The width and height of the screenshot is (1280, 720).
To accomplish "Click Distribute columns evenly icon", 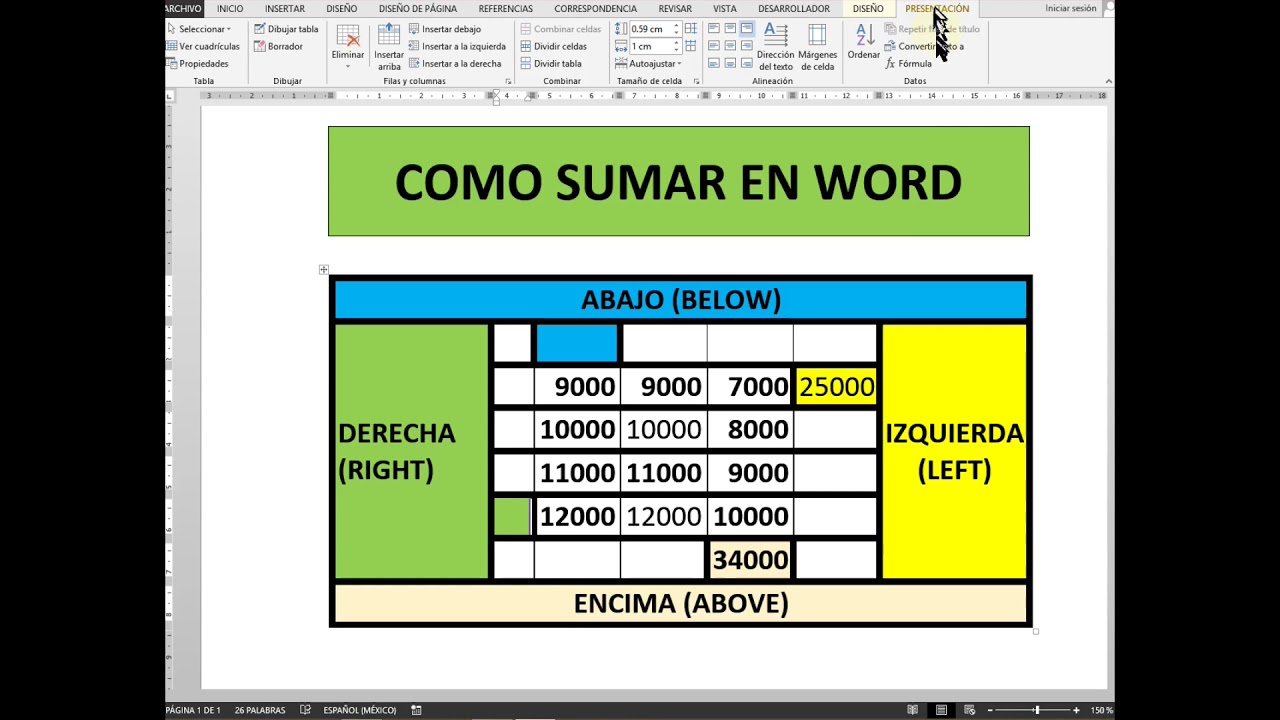I will pos(691,46).
